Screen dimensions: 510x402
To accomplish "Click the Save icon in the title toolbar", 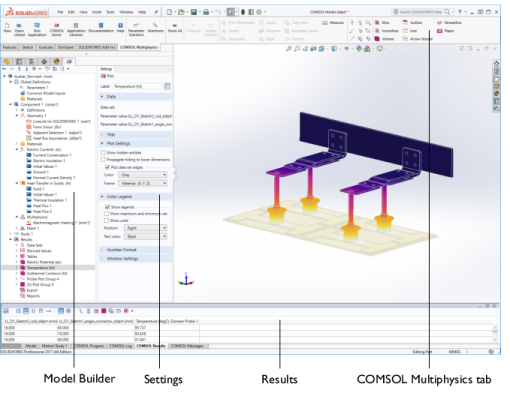I will (193, 12).
